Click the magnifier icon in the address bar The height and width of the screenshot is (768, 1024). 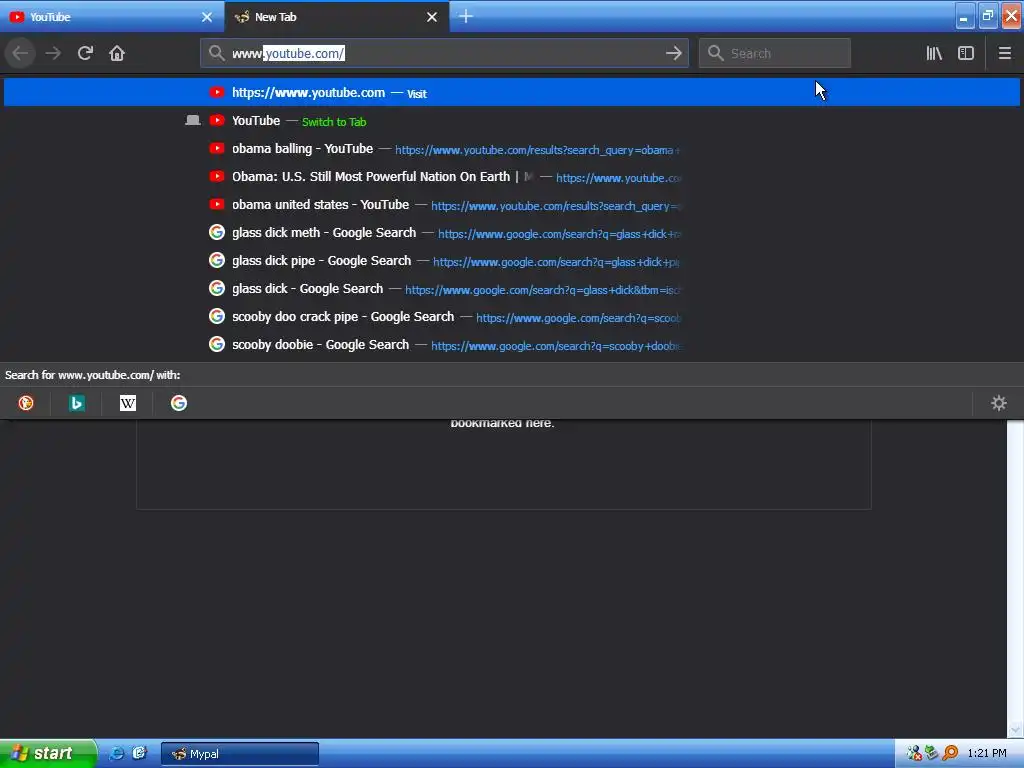(x=216, y=54)
